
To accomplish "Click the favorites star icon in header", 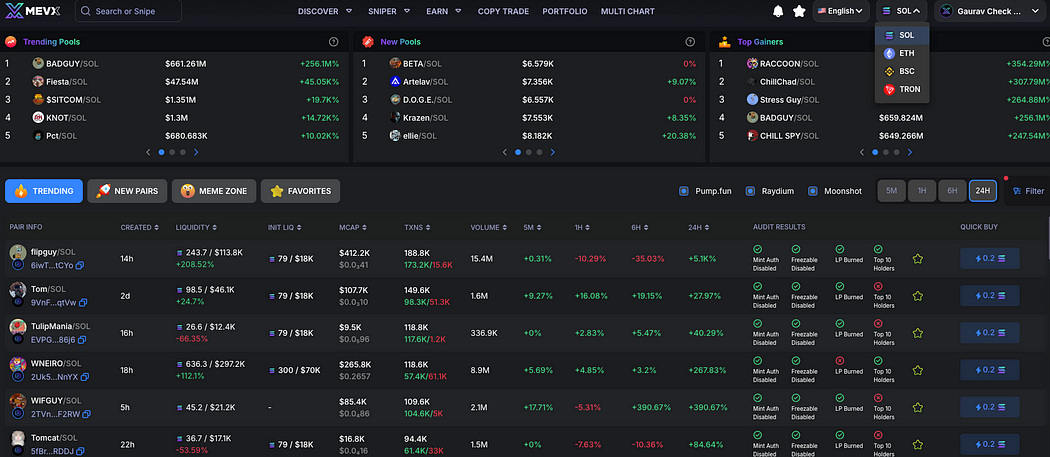I will 799,11.
